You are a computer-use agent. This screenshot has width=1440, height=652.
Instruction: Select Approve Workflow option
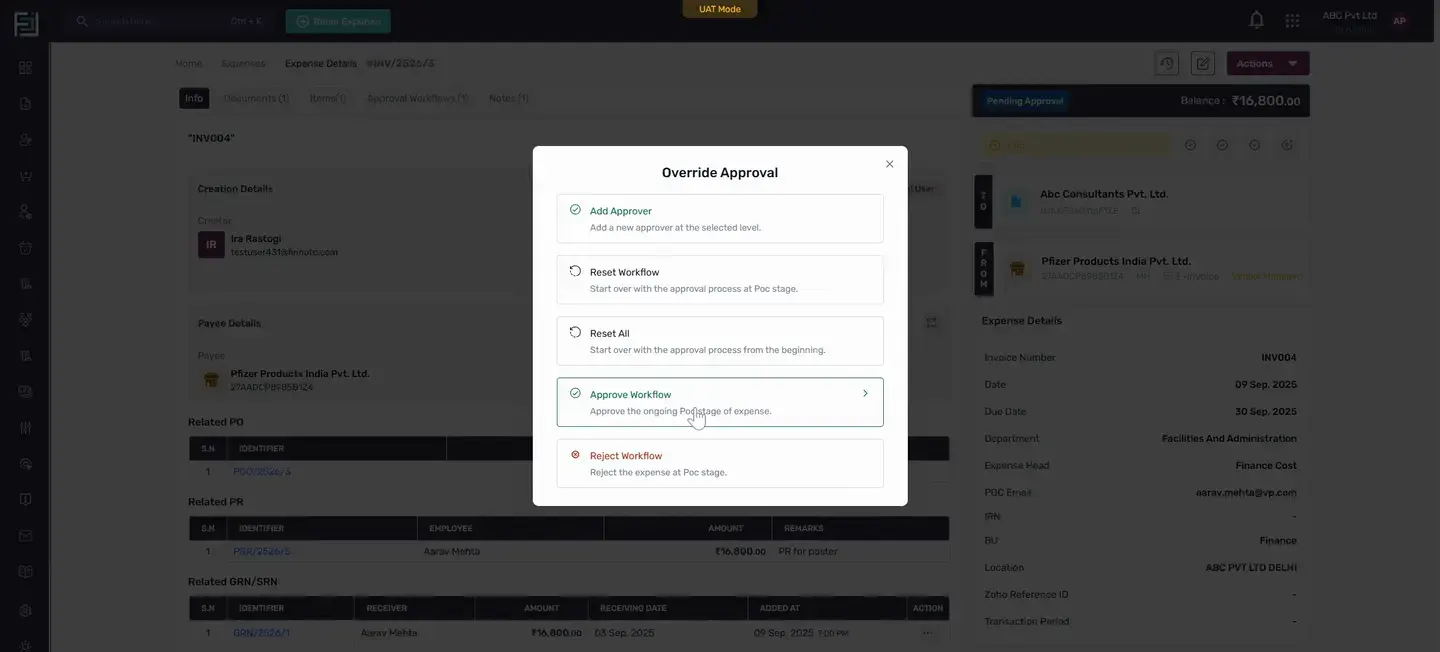[720, 402]
